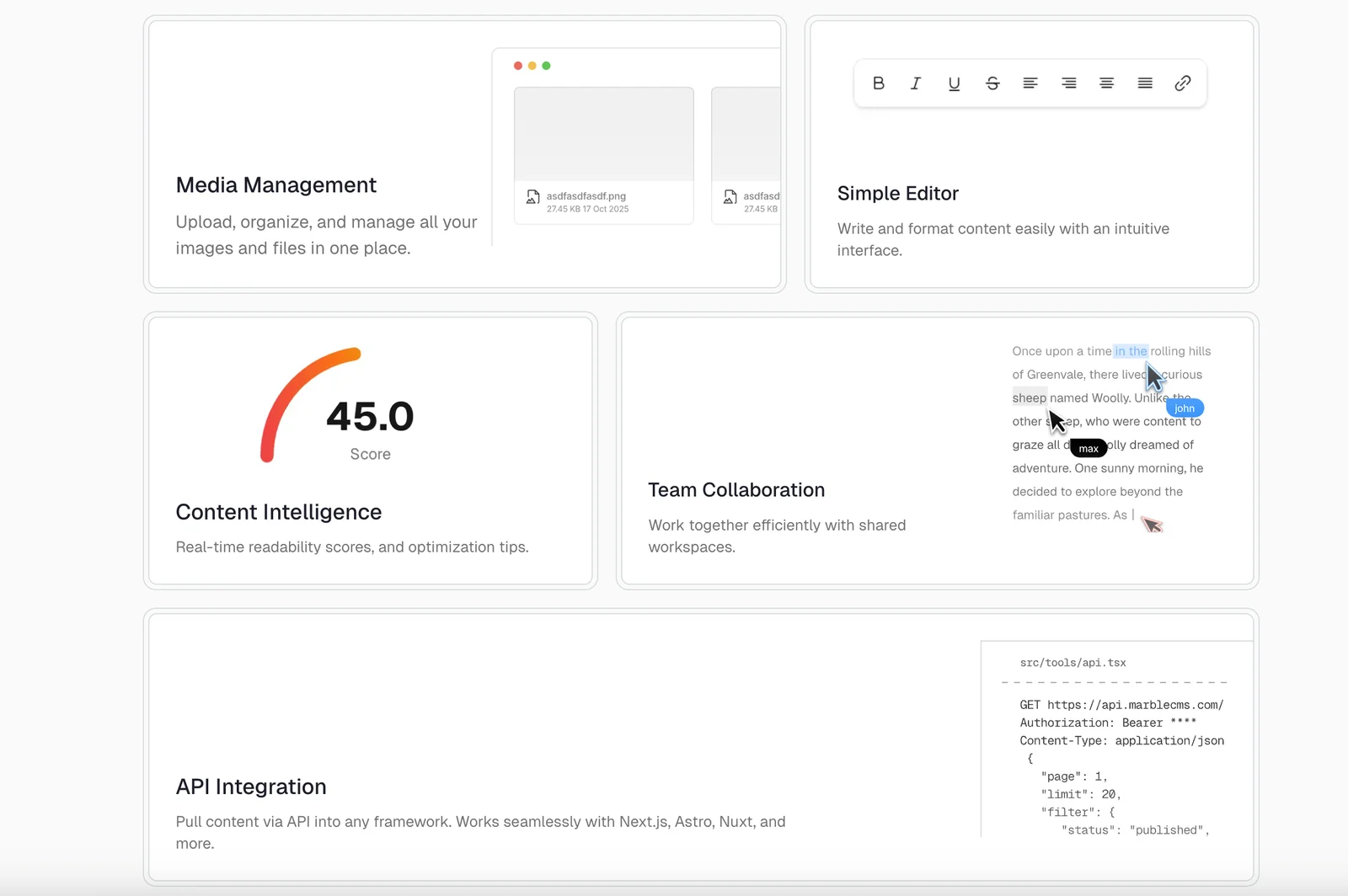Insert a link with the chain icon
This screenshot has height=896, width=1348.
point(1183,83)
